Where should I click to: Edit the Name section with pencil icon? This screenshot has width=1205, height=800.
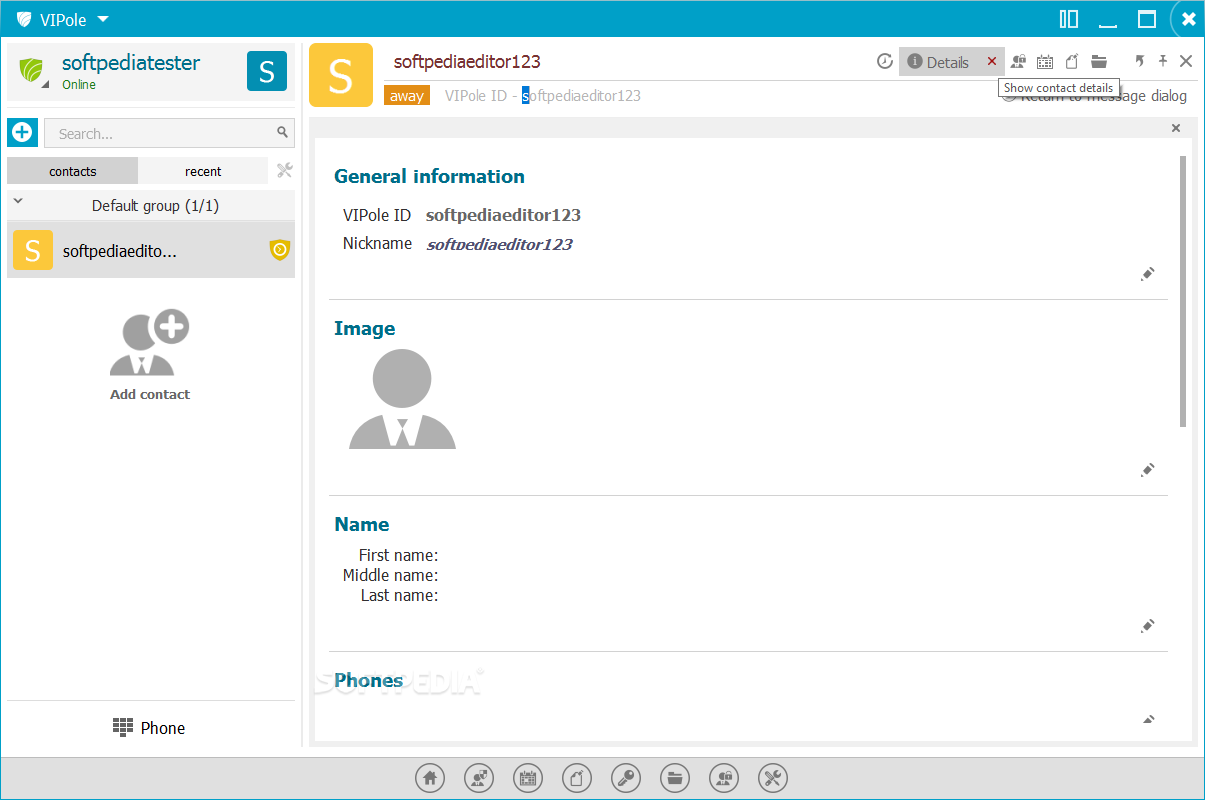point(1148,626)
